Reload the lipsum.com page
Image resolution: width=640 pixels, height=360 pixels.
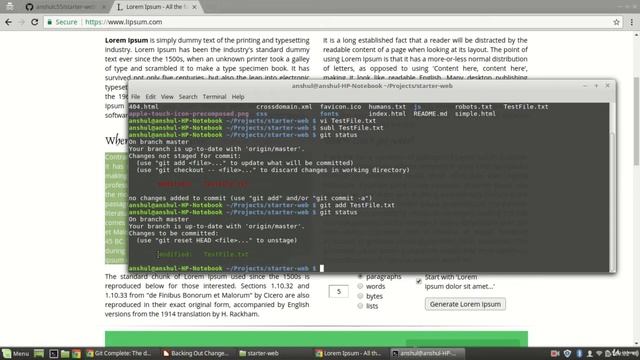pyautogui.click(x=35, y=22)
